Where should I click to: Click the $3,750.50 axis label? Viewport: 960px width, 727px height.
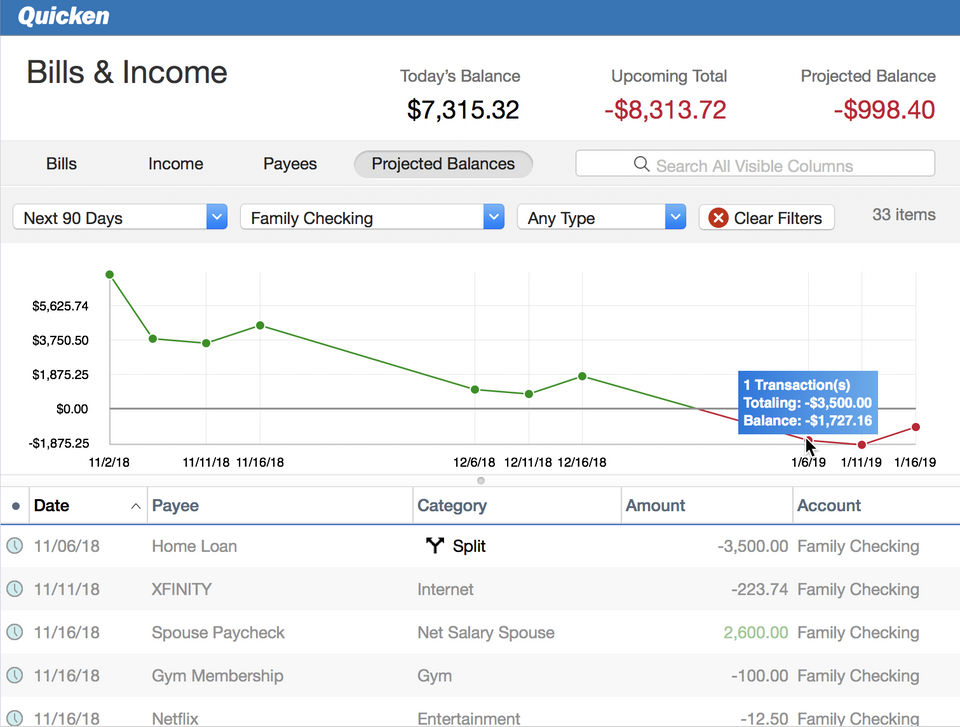point(60,340)
